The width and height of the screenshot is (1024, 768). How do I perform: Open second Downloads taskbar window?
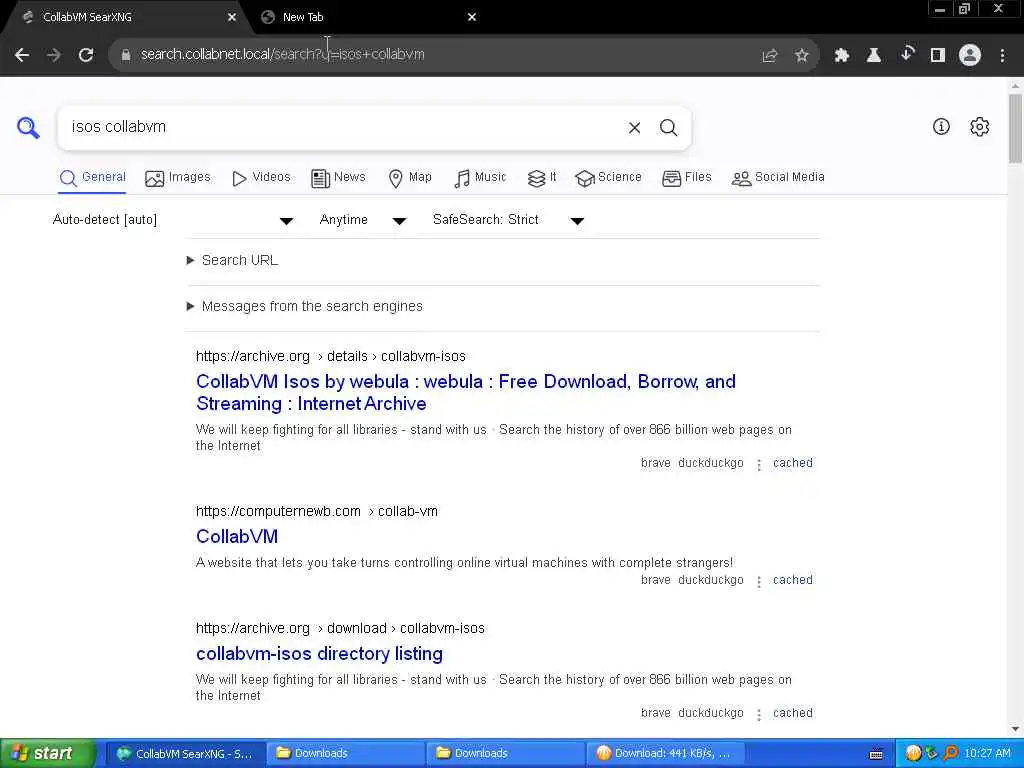[505, 754]
